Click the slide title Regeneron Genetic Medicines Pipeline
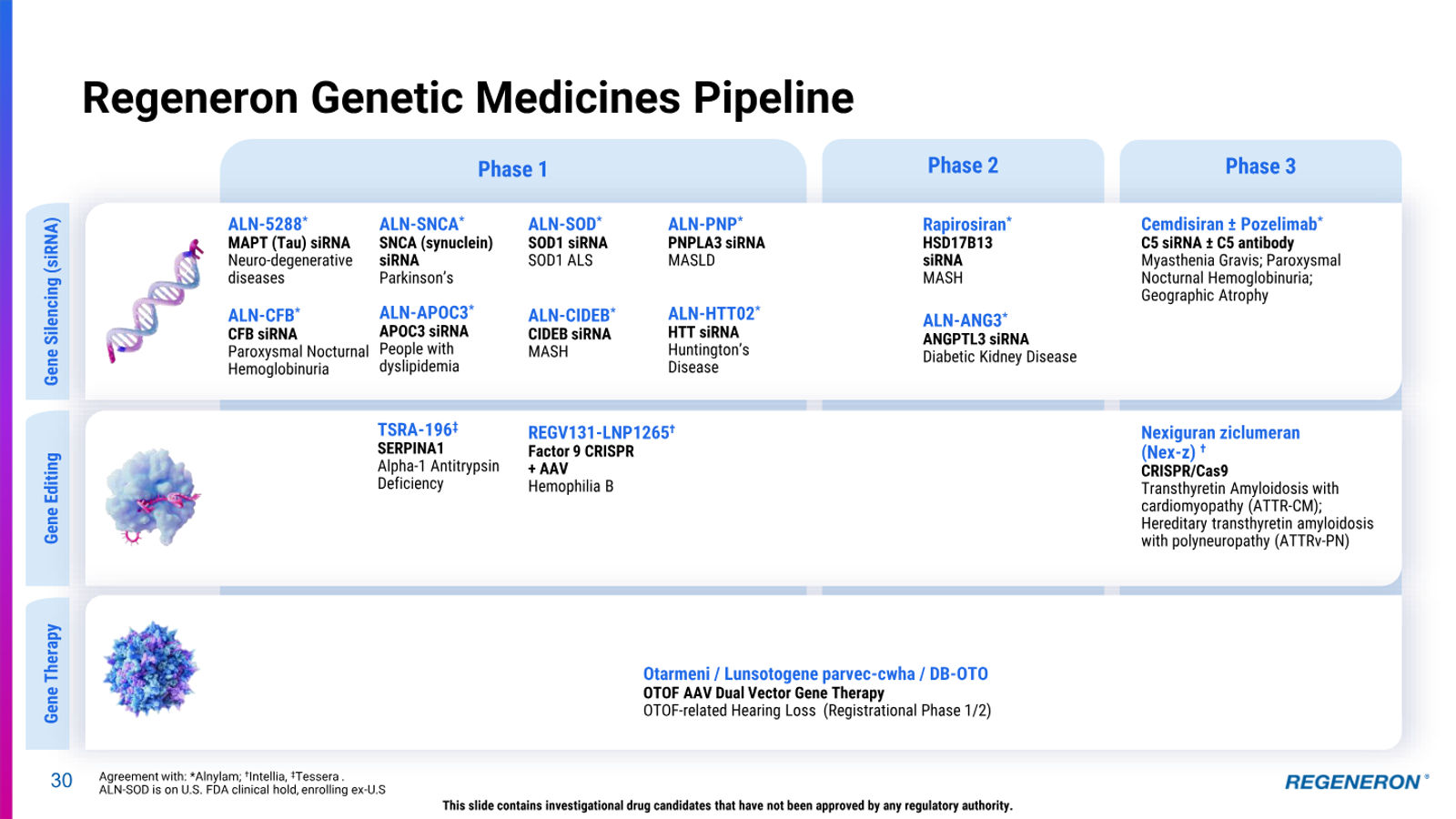 (468, 97)
